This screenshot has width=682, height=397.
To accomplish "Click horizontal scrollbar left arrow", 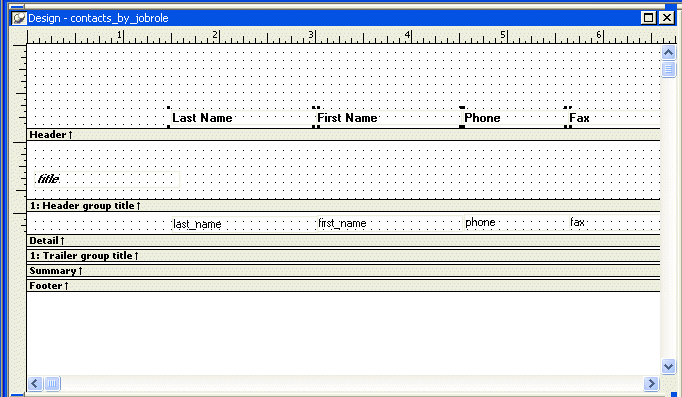I will point(35,384).
